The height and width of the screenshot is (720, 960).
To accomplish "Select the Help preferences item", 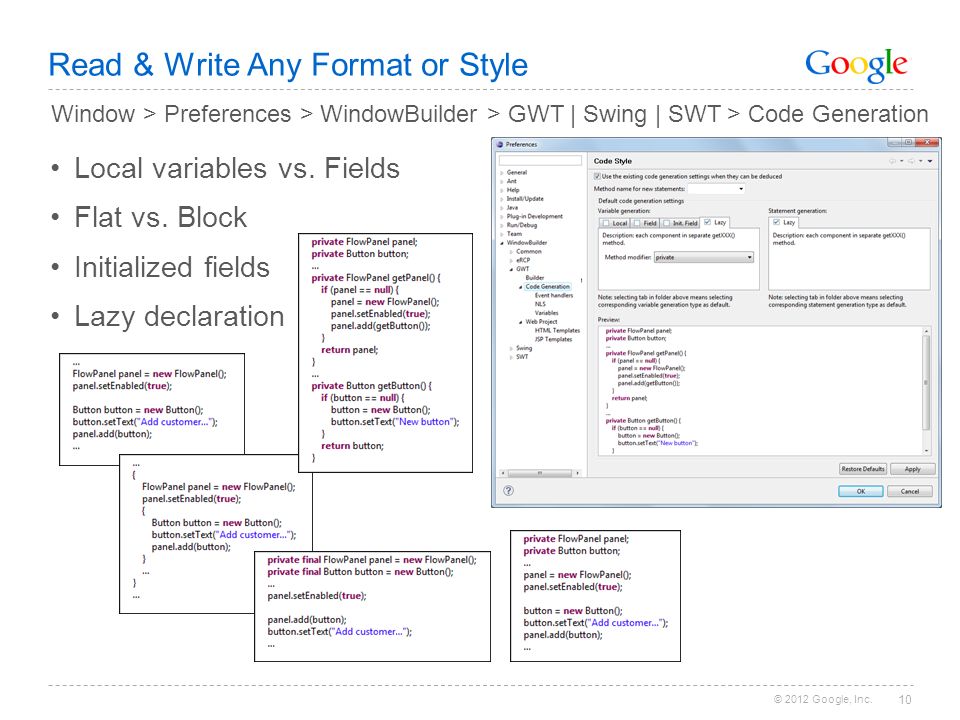I will point(513,190).
